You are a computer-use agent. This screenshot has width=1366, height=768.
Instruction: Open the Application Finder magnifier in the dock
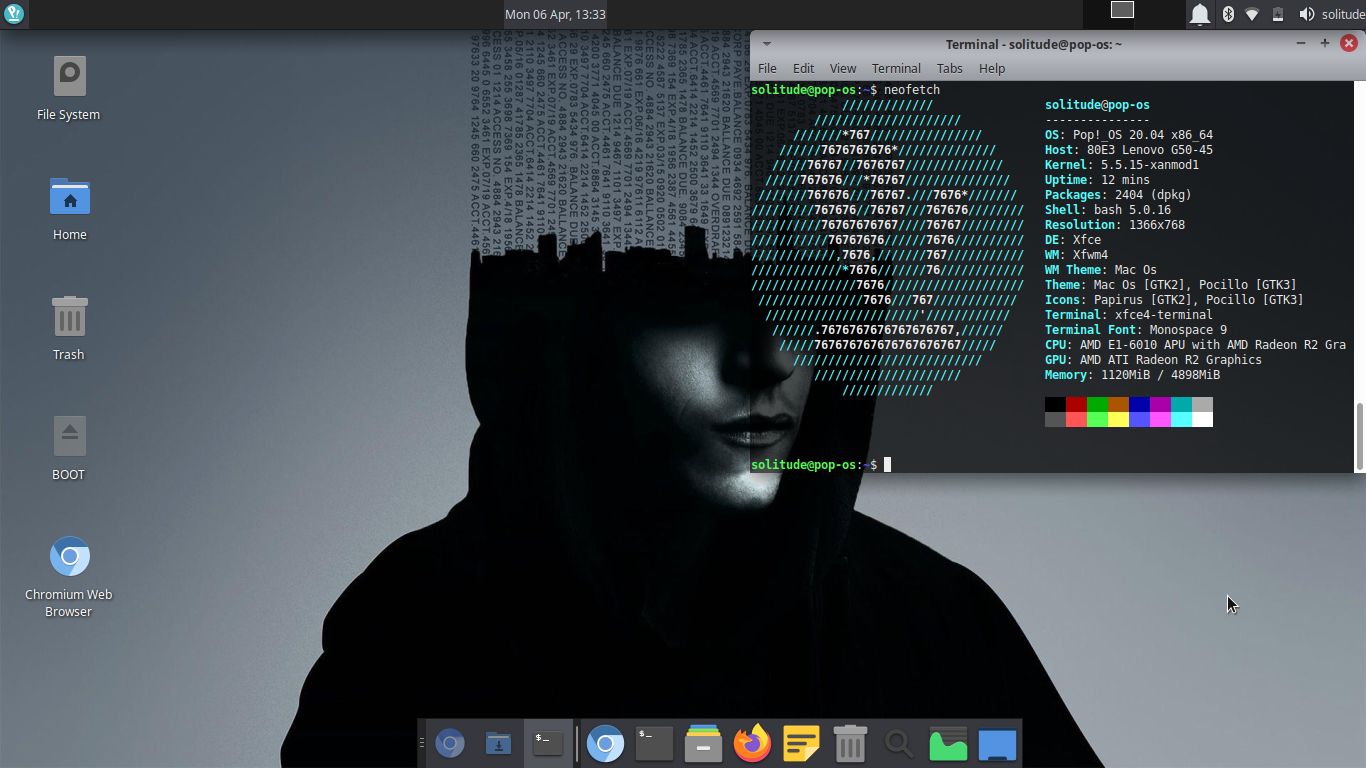(897, 743)
